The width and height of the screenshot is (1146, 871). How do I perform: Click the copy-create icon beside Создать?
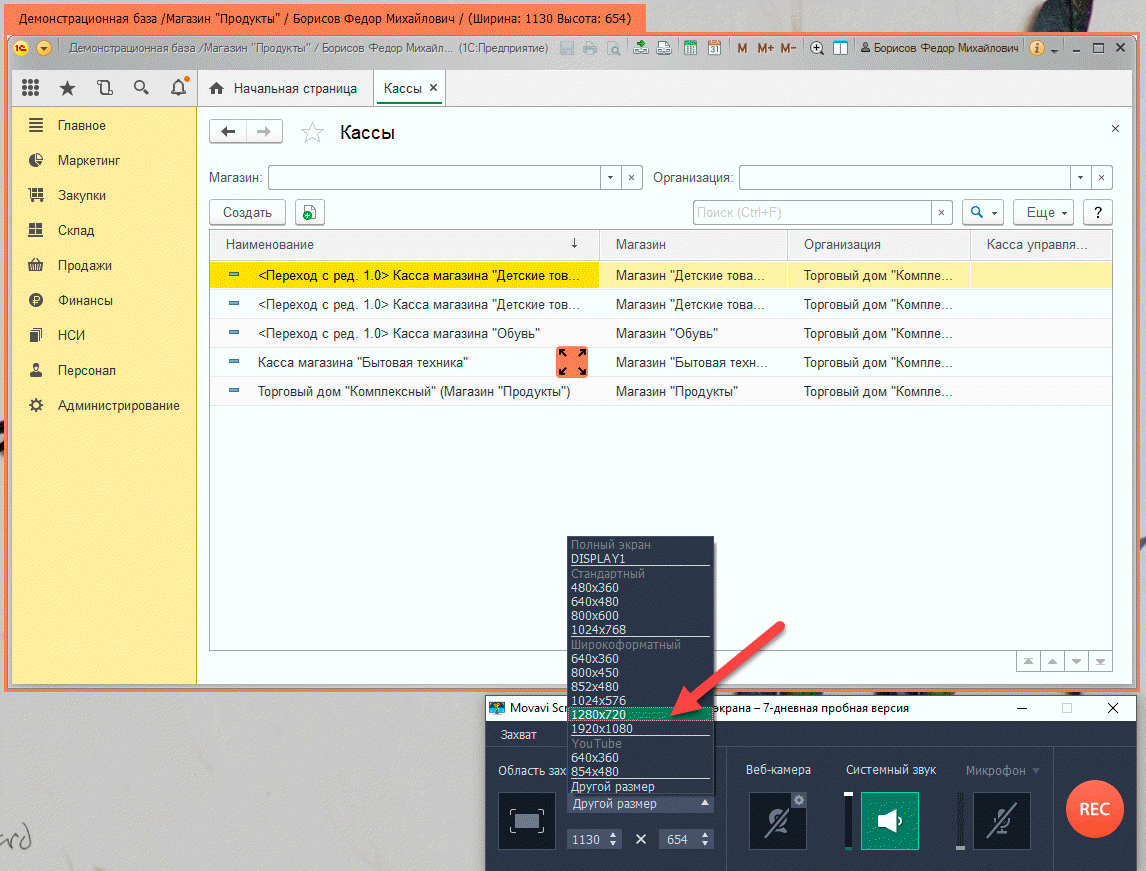[310, 212]
